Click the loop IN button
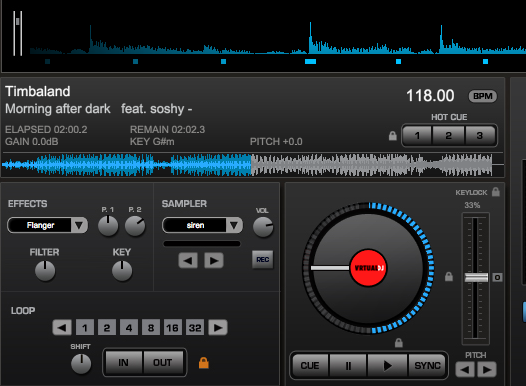 (123, 363)
